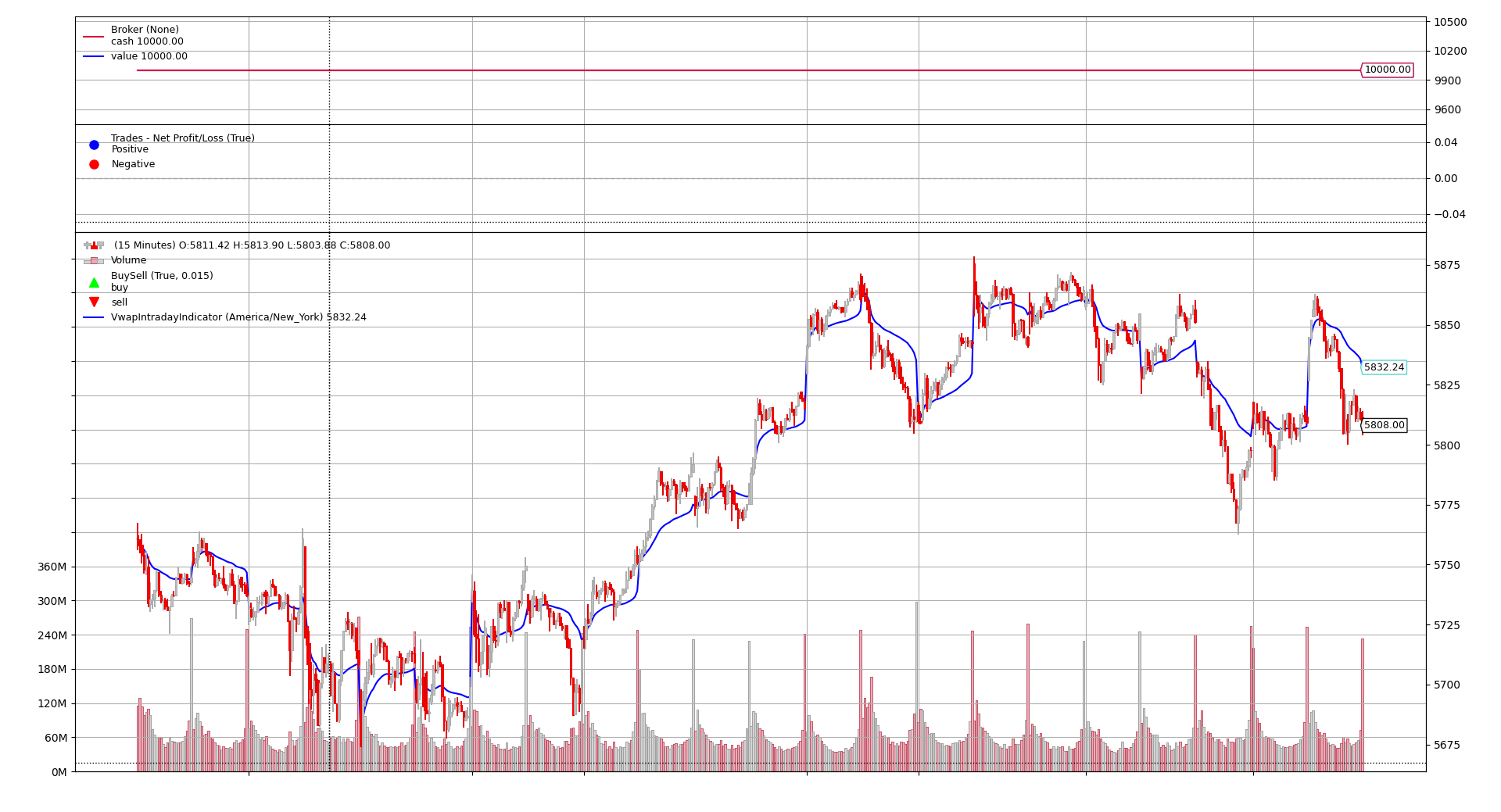Select the 'Broker (None)' legend label
Viewport: 1501px width, 812px height.
145,30
